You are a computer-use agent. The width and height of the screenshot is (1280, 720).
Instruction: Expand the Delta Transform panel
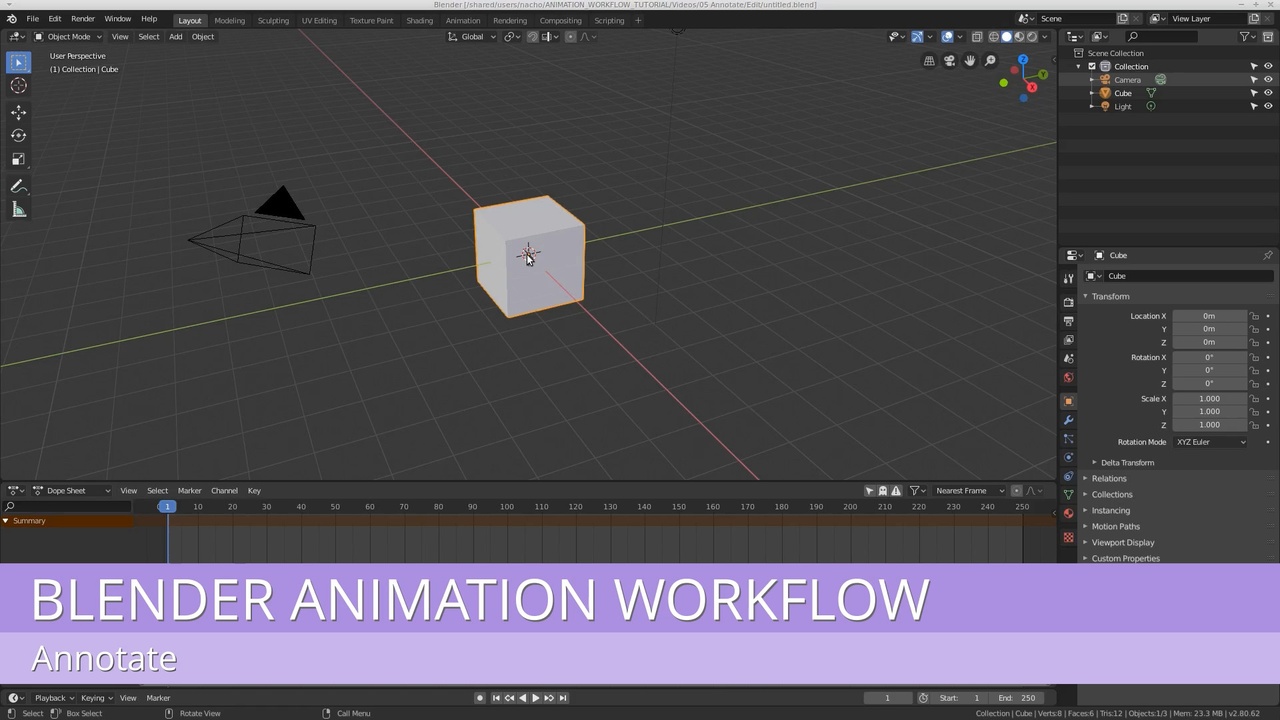click(x=1127, y=463)
